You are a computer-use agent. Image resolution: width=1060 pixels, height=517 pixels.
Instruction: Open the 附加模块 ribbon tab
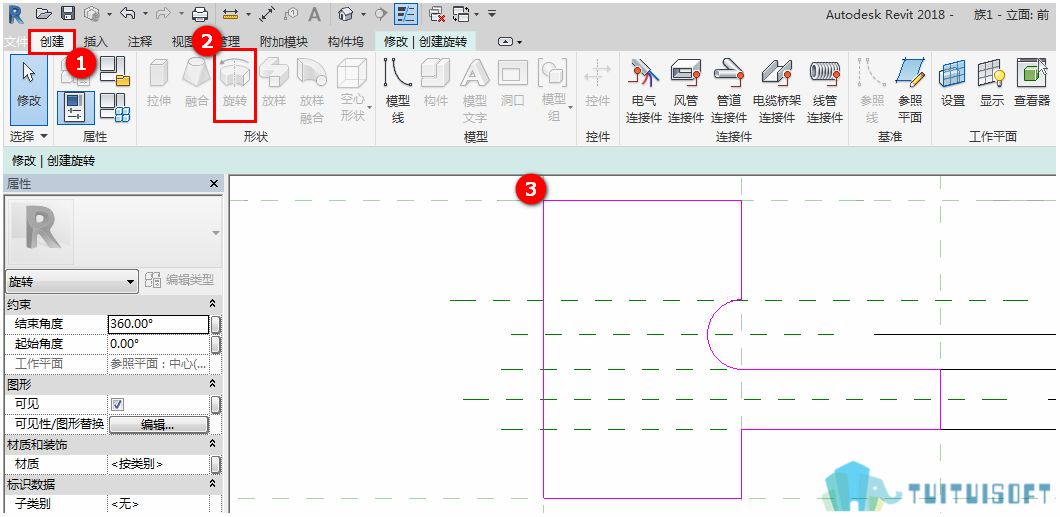(285, 42)
